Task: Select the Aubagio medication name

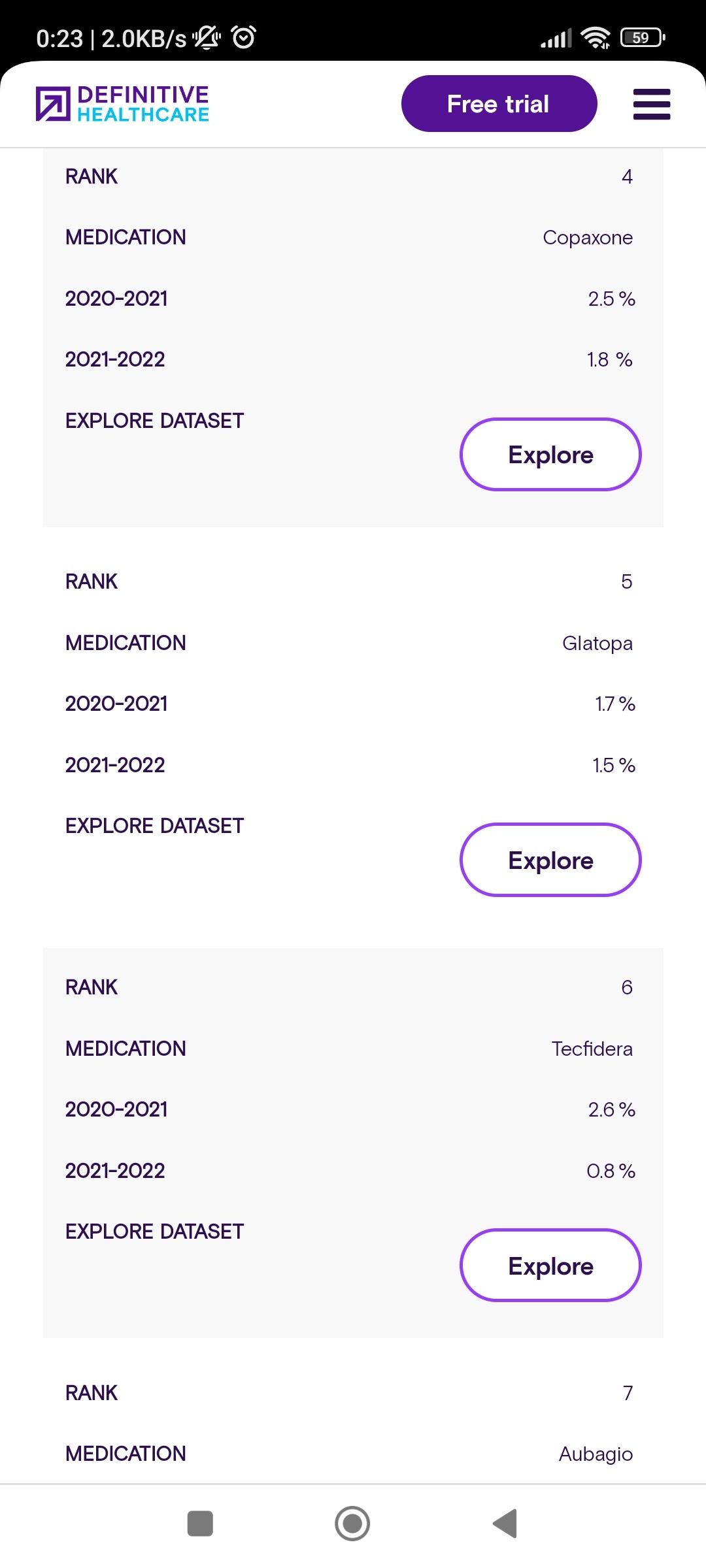Action: click(x=595, y=1454)
